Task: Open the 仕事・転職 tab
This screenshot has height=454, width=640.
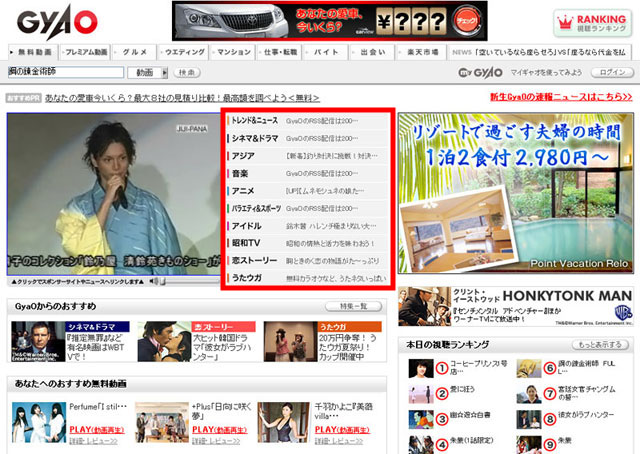Action: [280, 52]
